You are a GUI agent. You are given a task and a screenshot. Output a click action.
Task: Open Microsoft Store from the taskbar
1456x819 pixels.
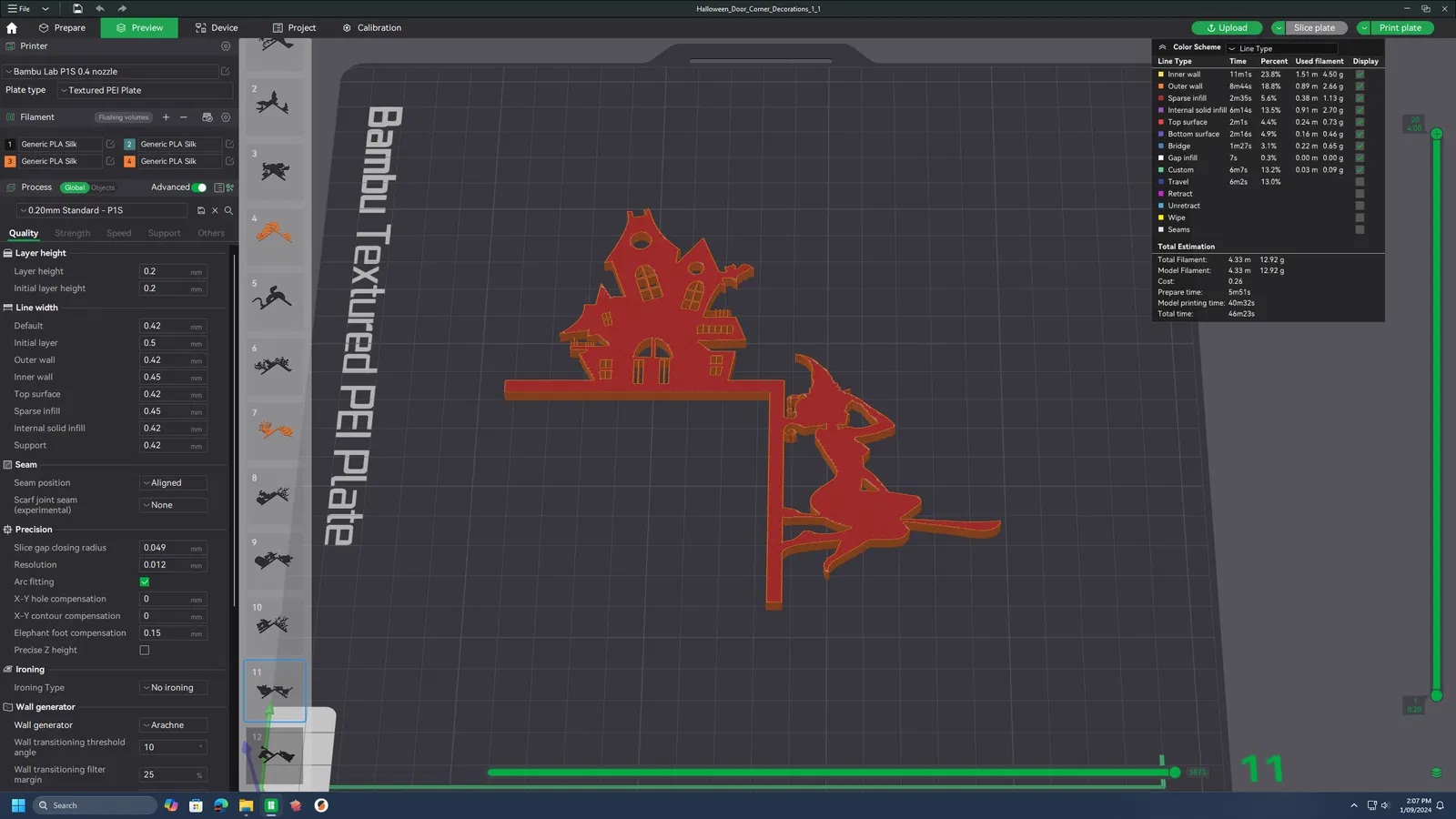coord(196,805)
